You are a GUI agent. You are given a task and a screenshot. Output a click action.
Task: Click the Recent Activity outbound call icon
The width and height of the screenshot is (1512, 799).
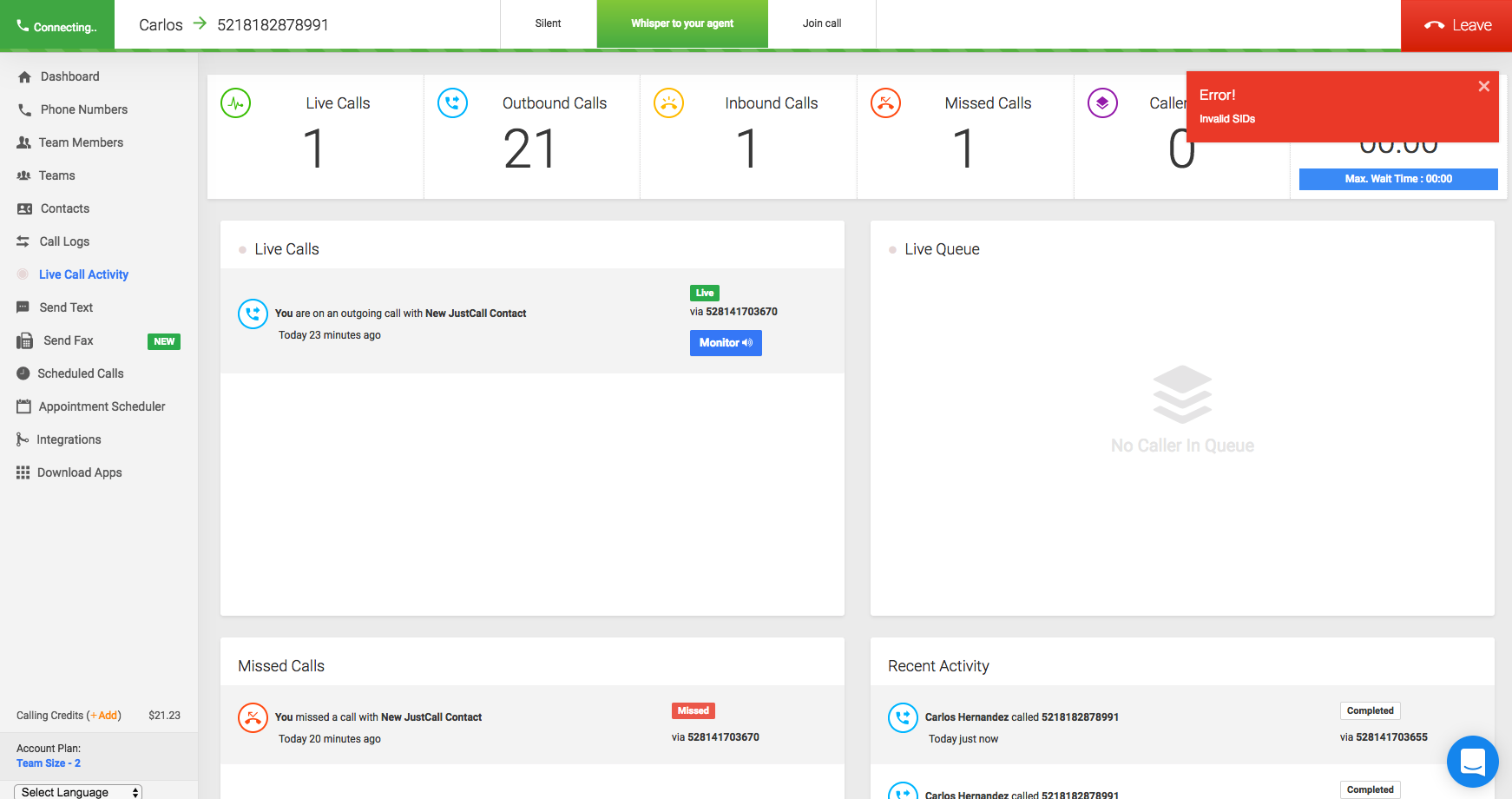[x=903, y=717]
